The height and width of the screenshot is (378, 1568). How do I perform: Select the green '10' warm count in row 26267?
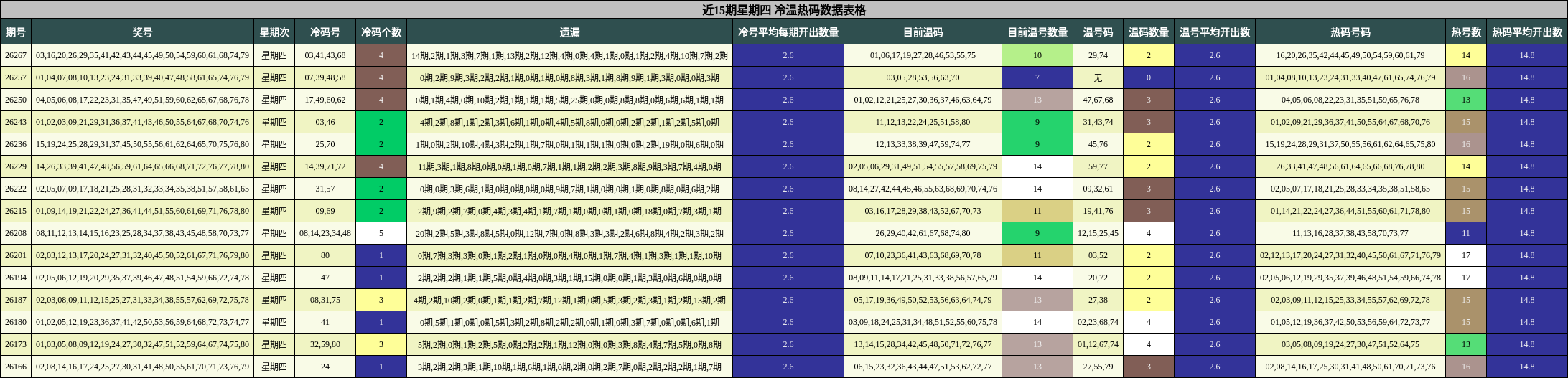[1037, 55]
